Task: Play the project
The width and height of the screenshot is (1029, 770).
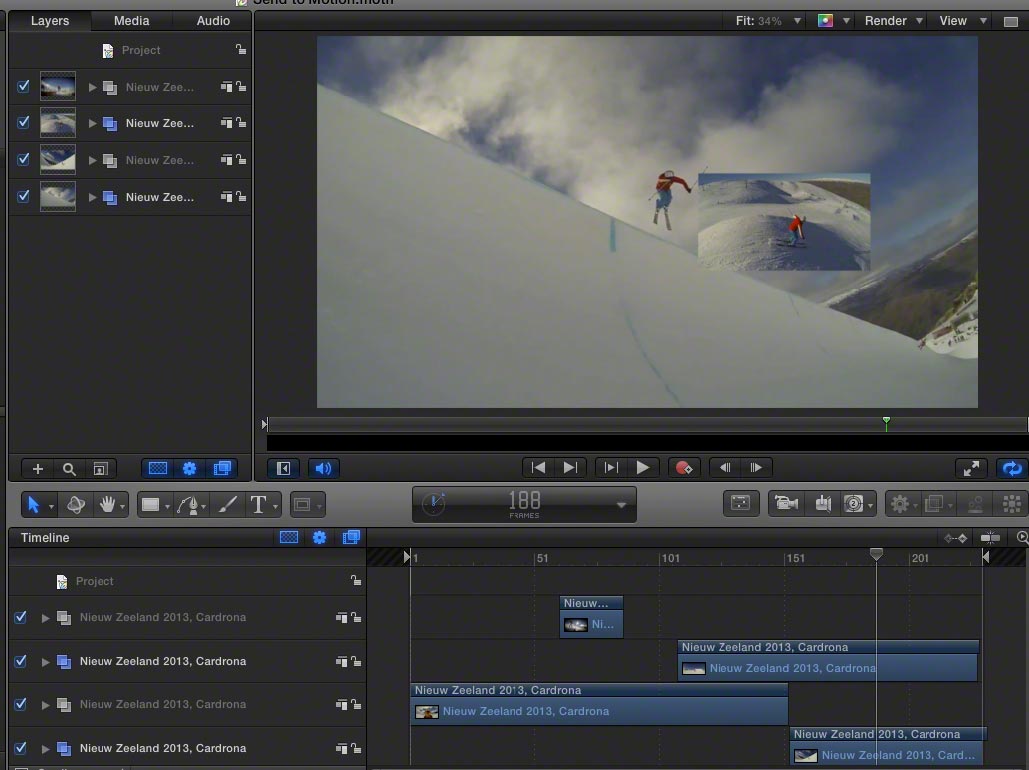Action: pyautogui.click(x=642, y=467)
